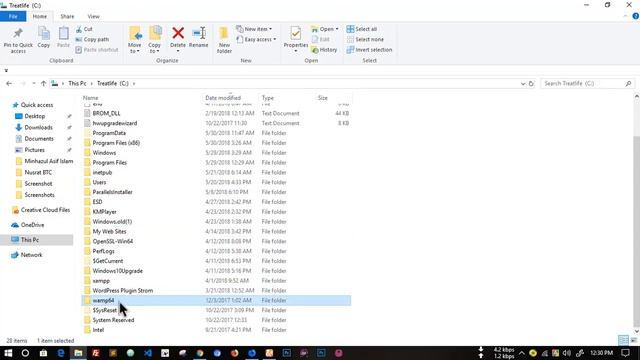Select the OpenSSL-Win64 folder

click(113, 241)
